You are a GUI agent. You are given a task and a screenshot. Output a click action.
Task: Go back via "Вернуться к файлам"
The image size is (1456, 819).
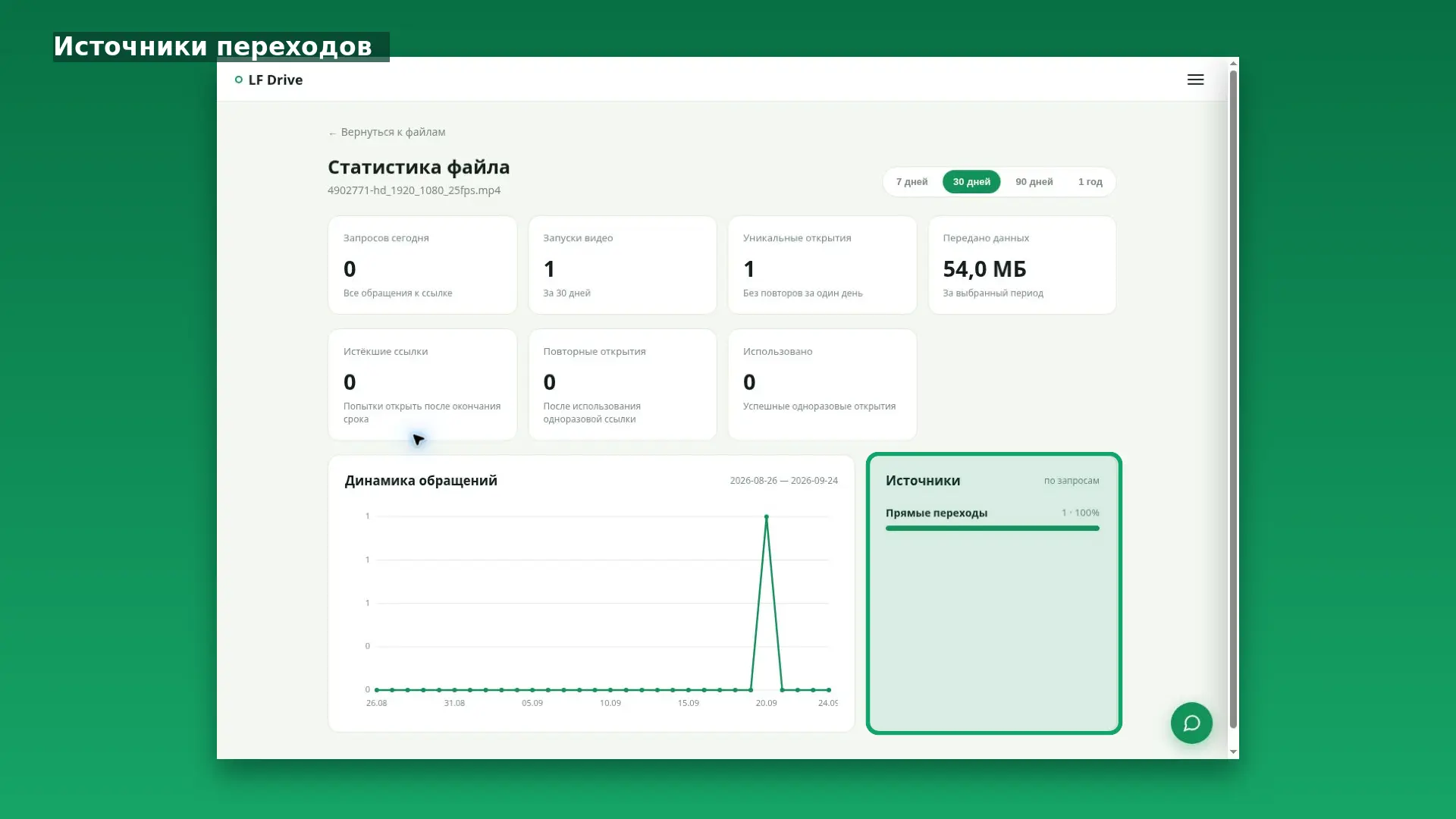coord(387,132)
